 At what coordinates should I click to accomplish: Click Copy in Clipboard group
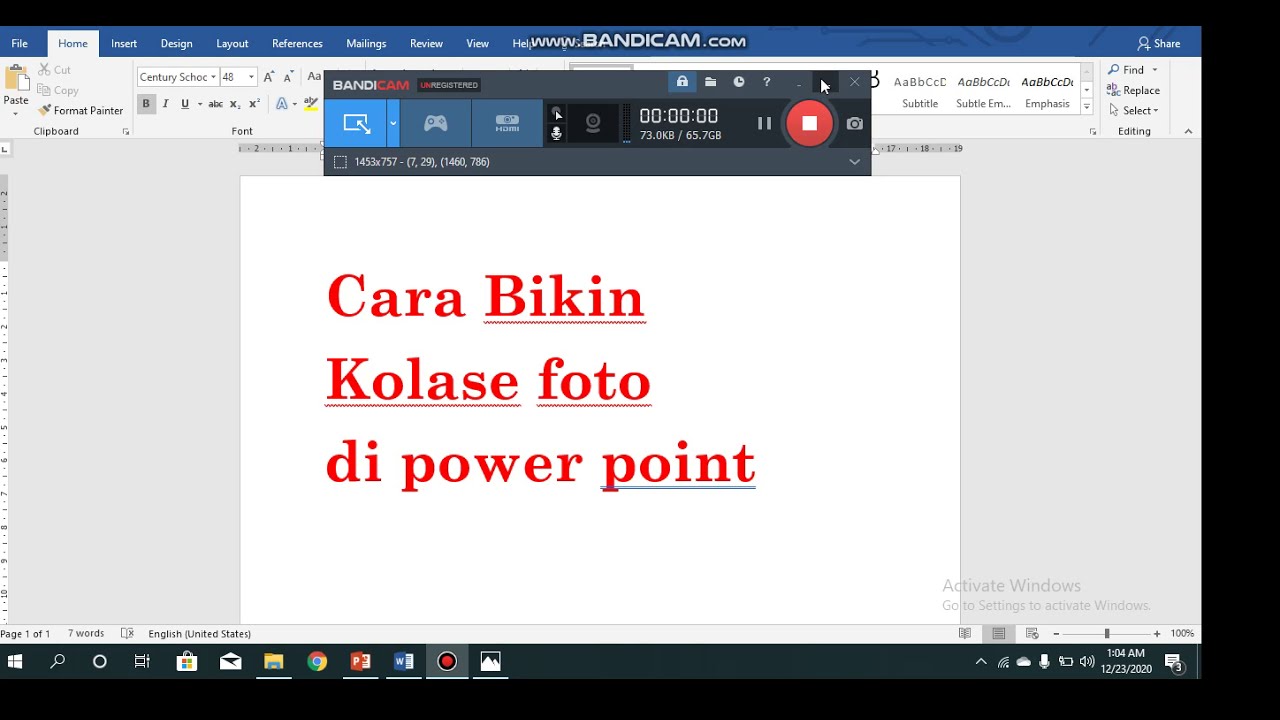(x=57, y=90)
